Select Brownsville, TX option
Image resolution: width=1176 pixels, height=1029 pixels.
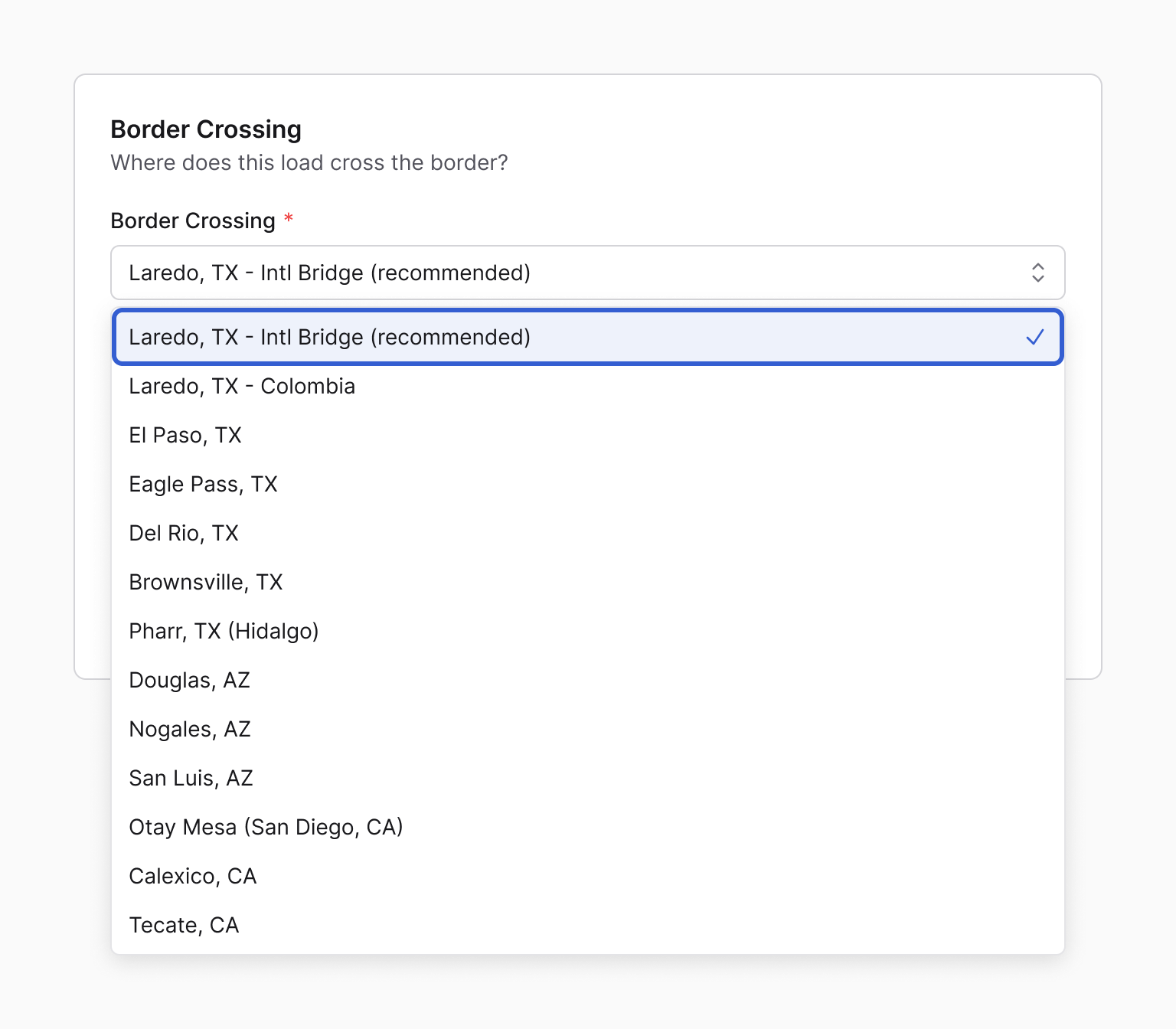click(587, 582)
